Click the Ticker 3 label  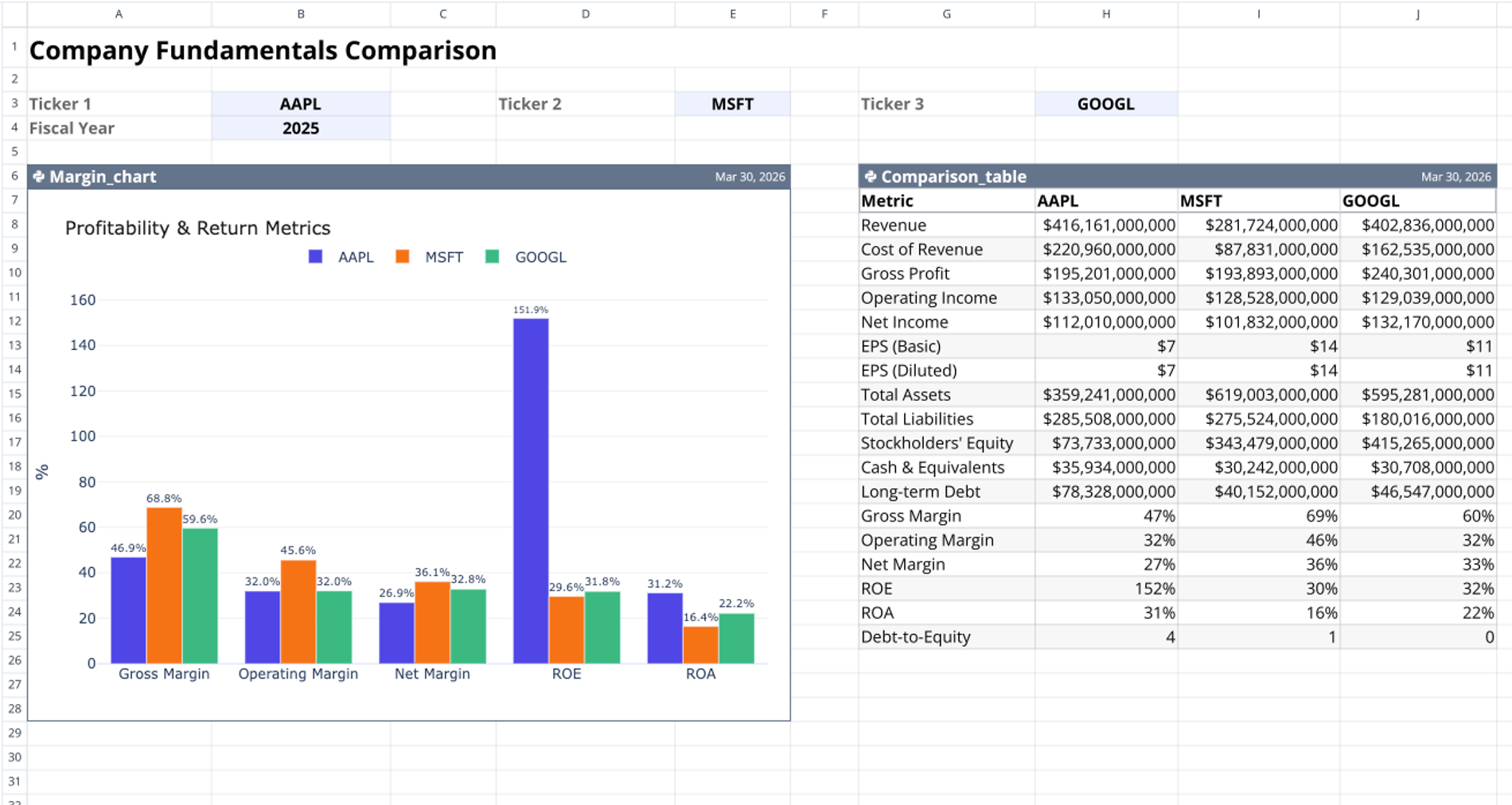[893, 104]
